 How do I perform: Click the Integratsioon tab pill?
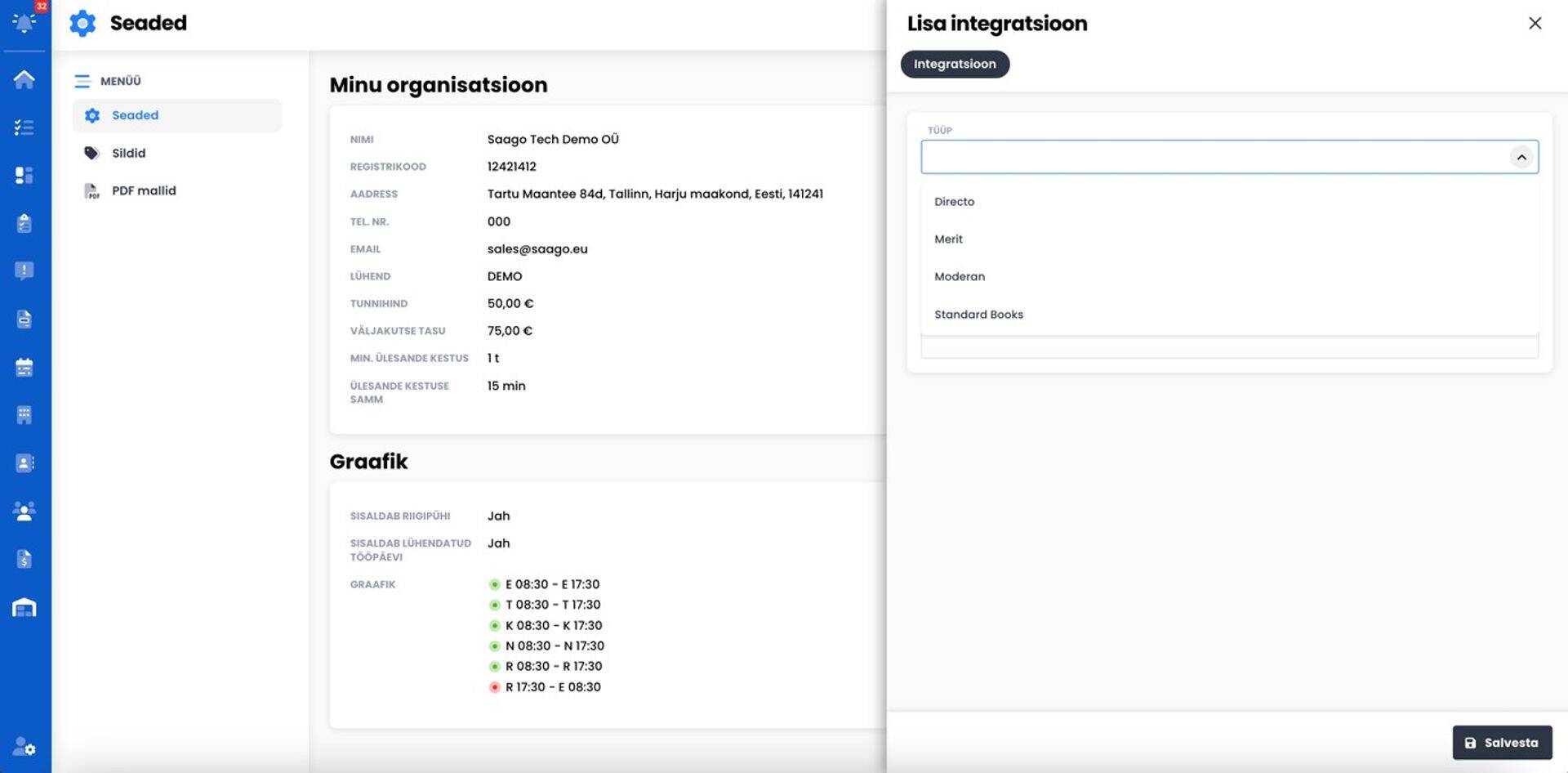954,64
